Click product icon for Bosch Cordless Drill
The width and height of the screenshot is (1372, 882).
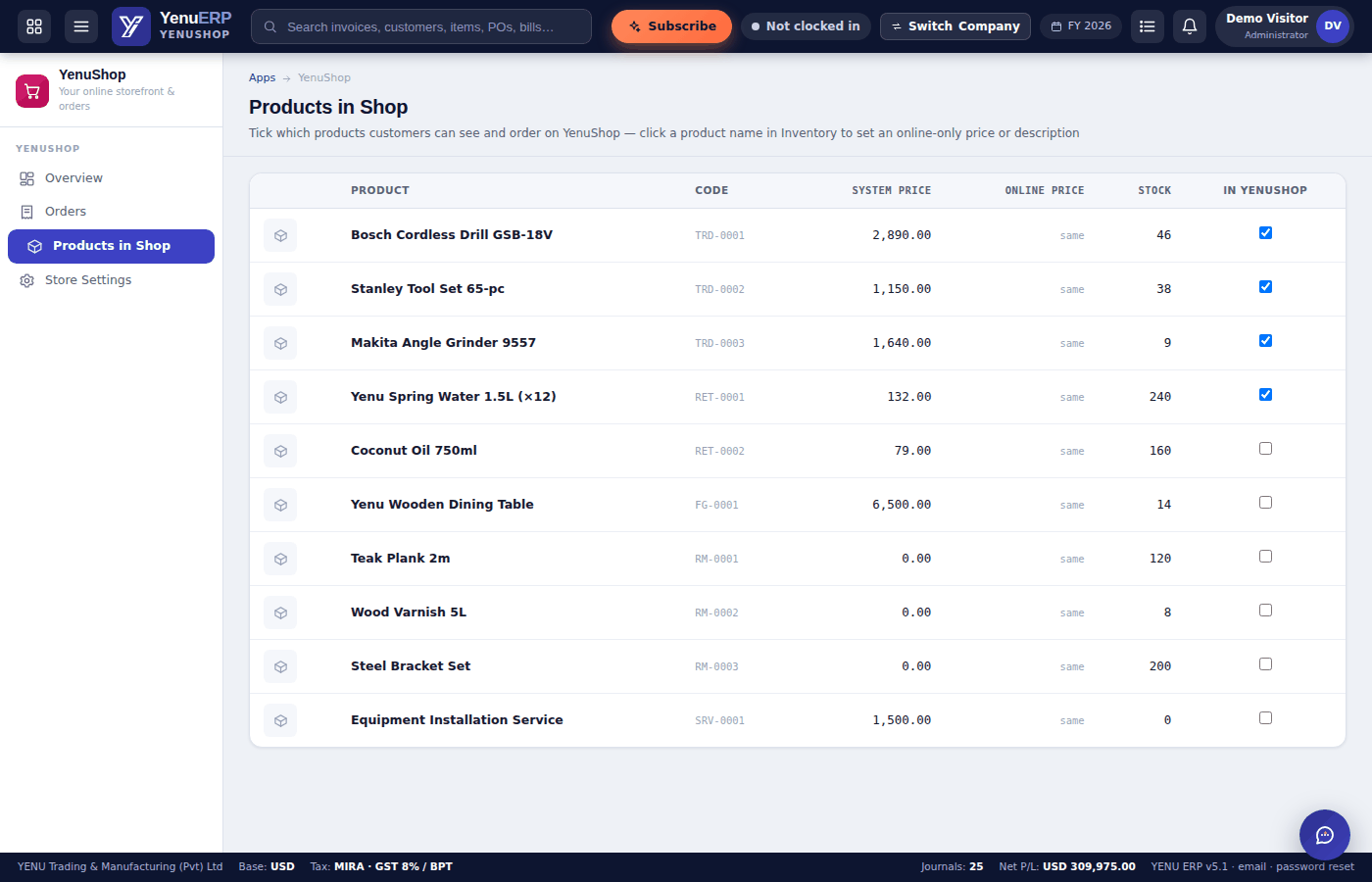[x=280, y=235]
